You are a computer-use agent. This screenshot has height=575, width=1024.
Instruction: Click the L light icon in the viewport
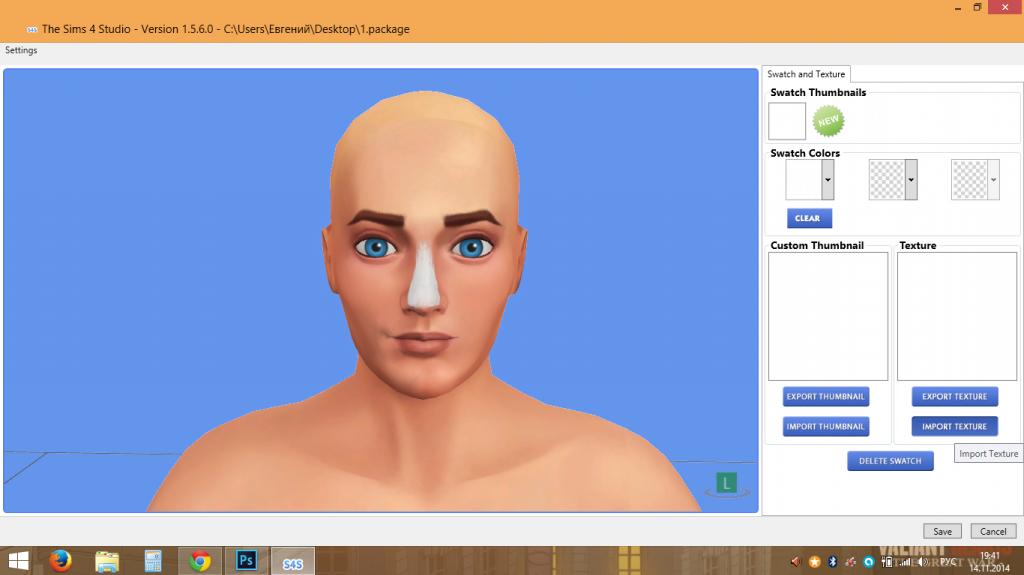coord(727,484)
